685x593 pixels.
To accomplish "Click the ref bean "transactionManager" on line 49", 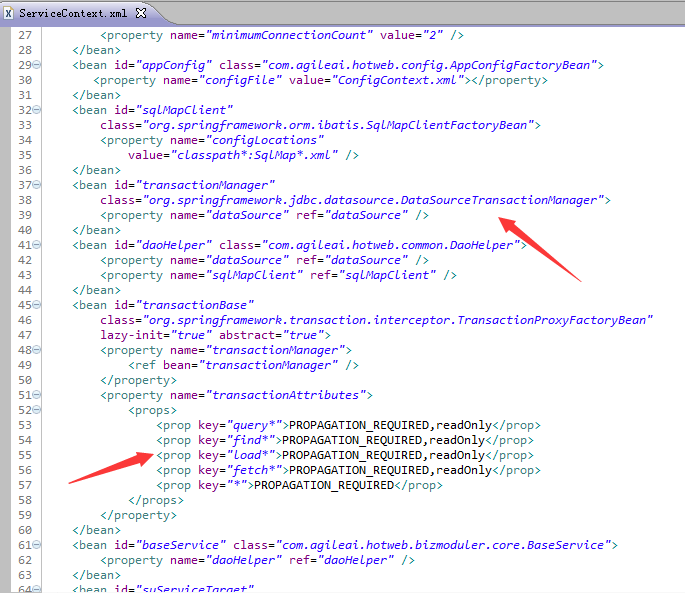I will coord(268,365).
